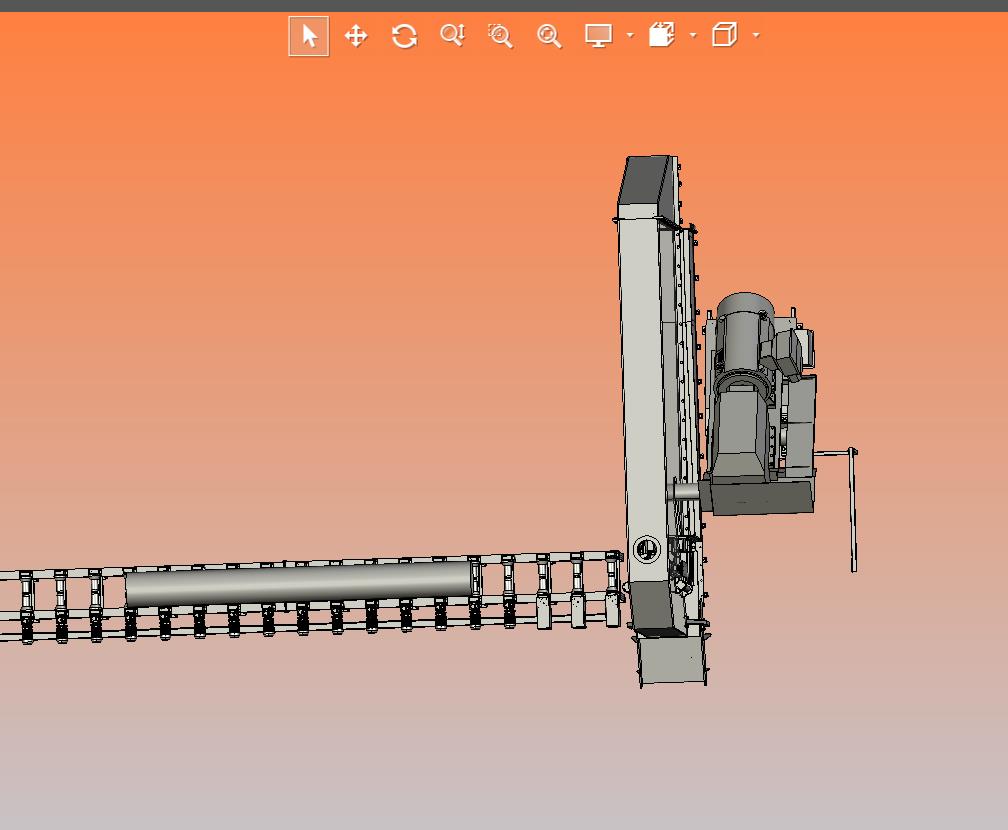Select the motor on the vertical assembly
Viewport: 1008px width, 830px height.
(x=744, y=344)
